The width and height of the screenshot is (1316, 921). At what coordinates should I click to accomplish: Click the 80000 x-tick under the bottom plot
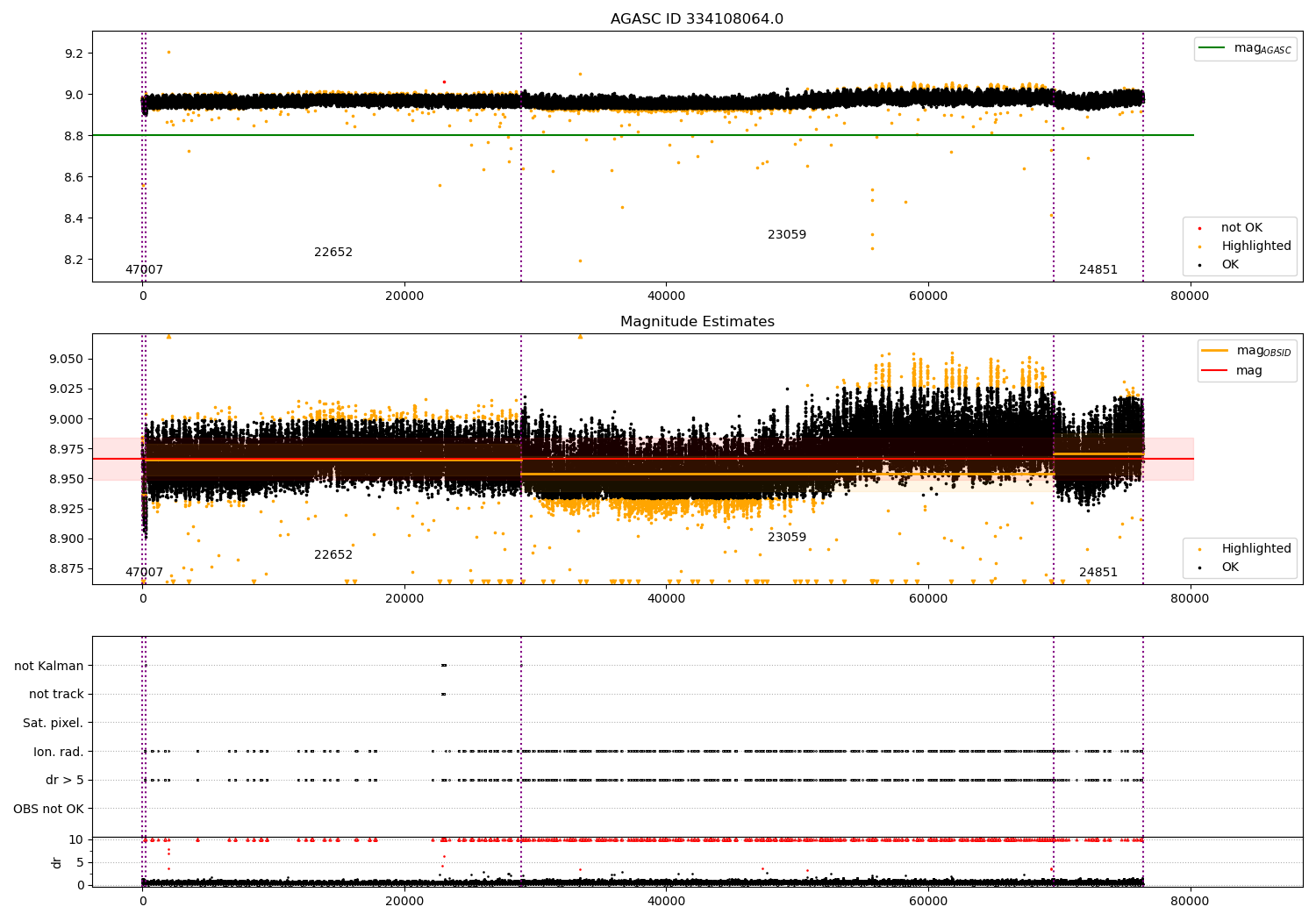pyautogui.click(x=1190, y=901)
